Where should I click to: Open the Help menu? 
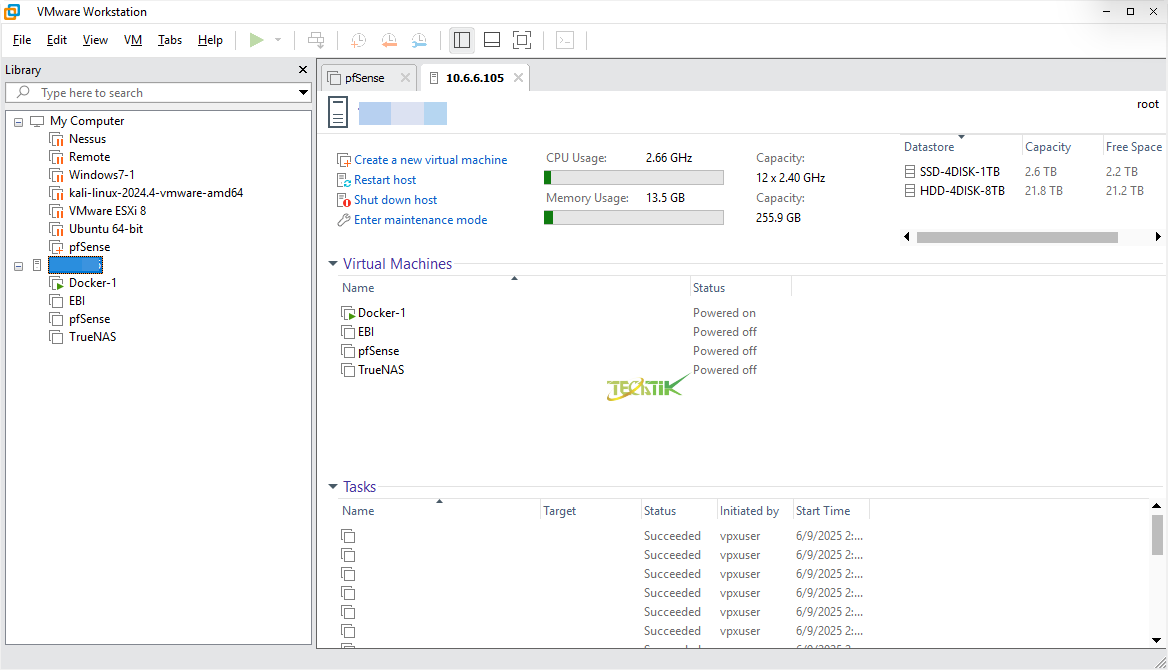click(x=210, y=40)
